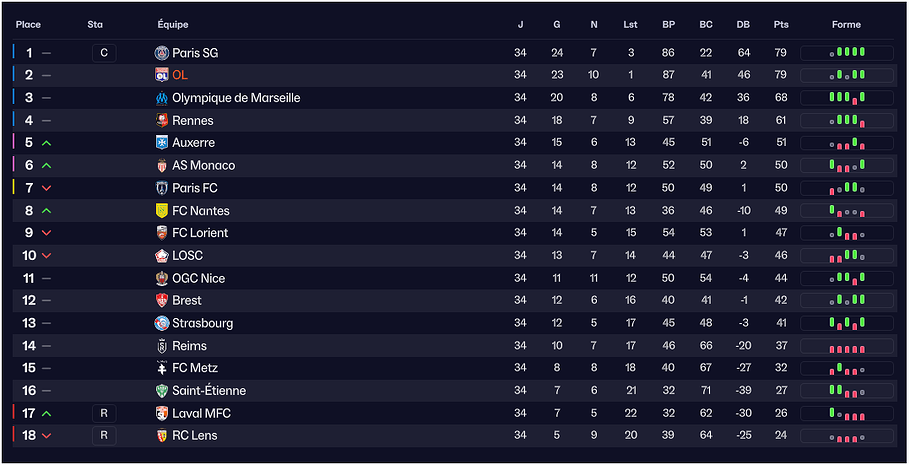
Task: Click the champion C status badge
Action: click(104, 53)
